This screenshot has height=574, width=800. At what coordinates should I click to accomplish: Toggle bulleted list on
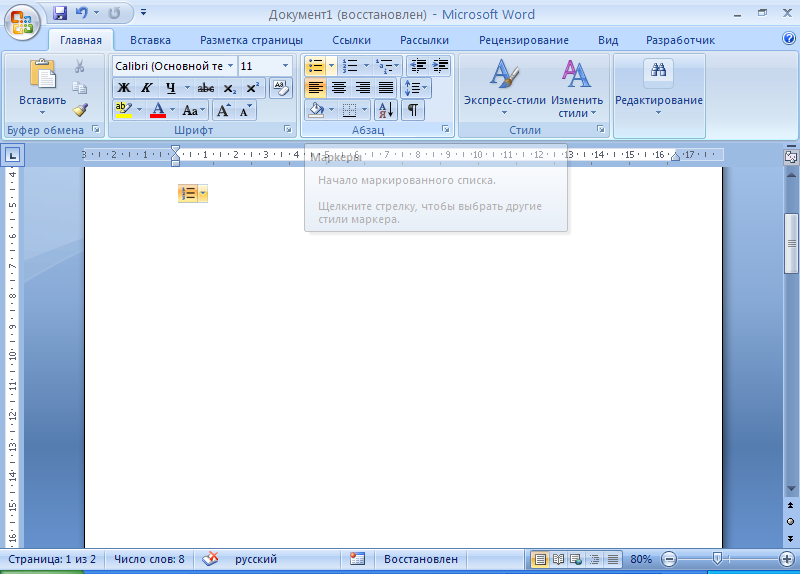(x=315, y=66)
